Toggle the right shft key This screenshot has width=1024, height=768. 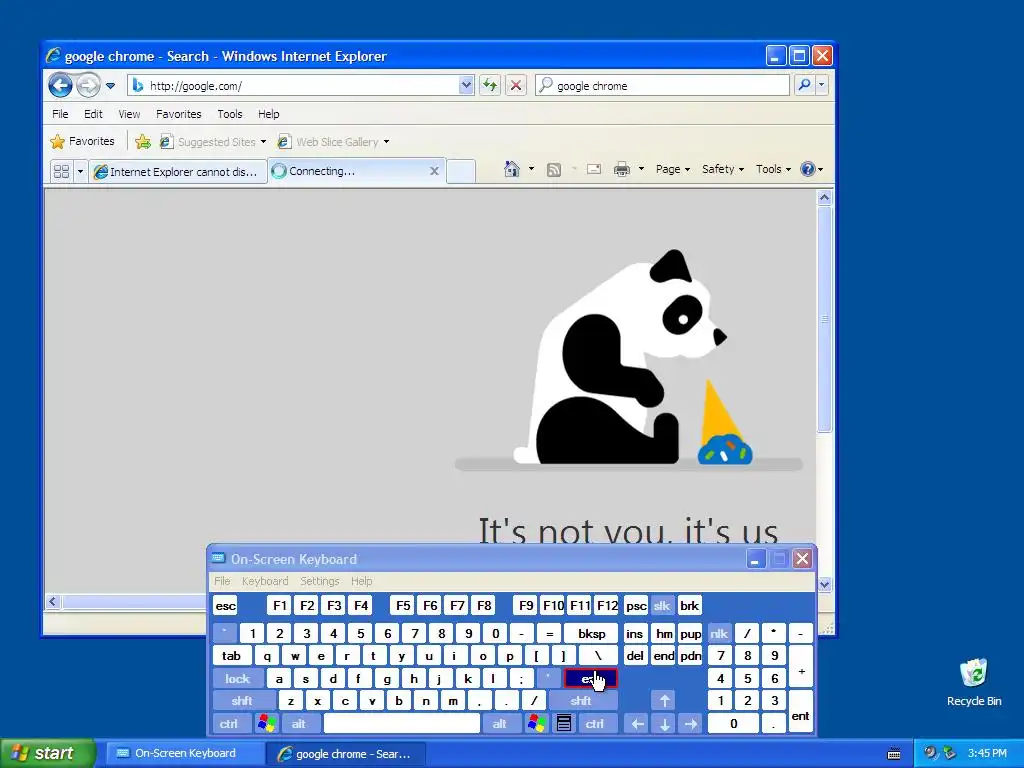pyautogui.click(x=581, y=701)
